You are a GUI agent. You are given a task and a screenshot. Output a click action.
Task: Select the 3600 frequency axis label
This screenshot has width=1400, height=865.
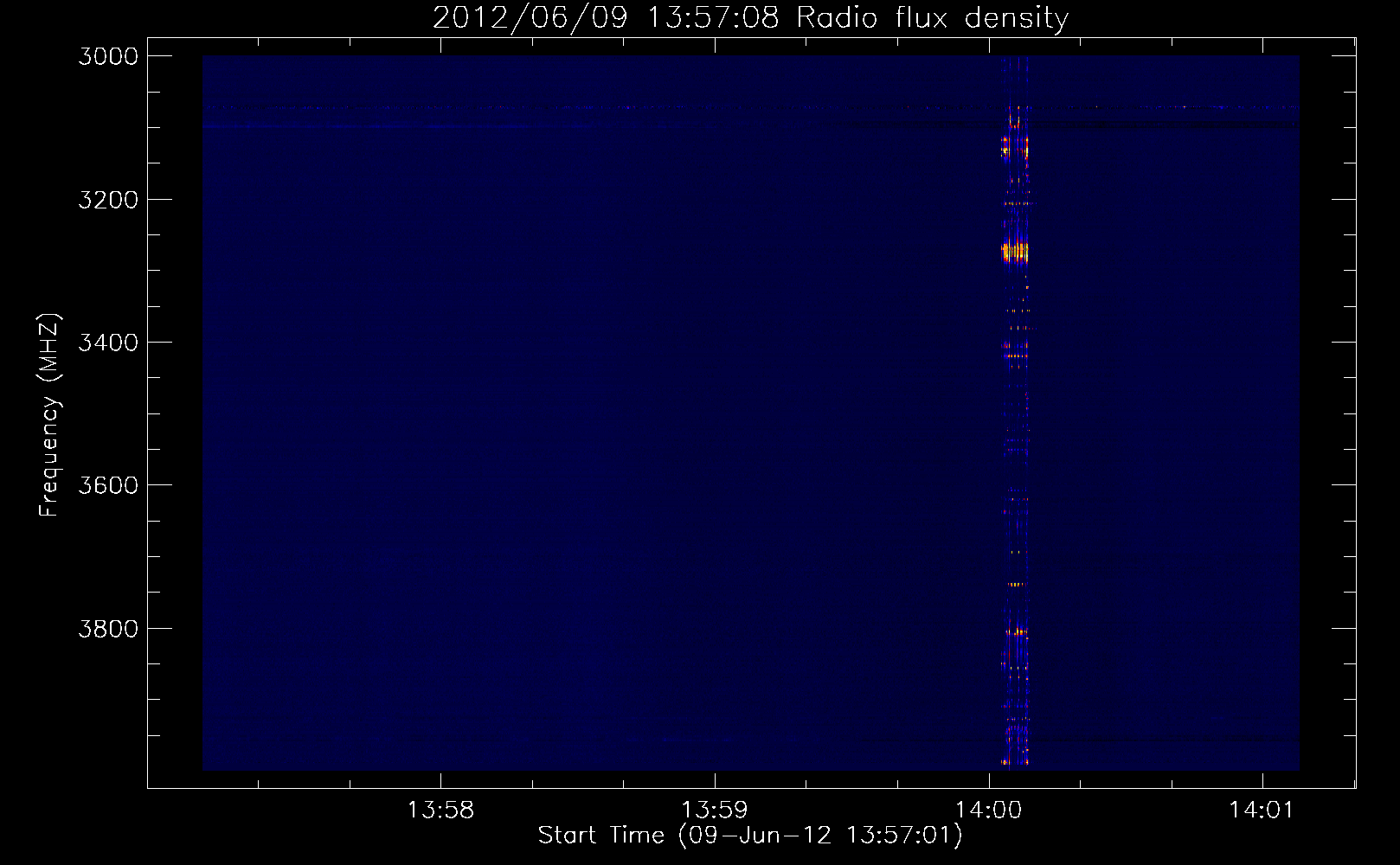click(x=108, y=485)
